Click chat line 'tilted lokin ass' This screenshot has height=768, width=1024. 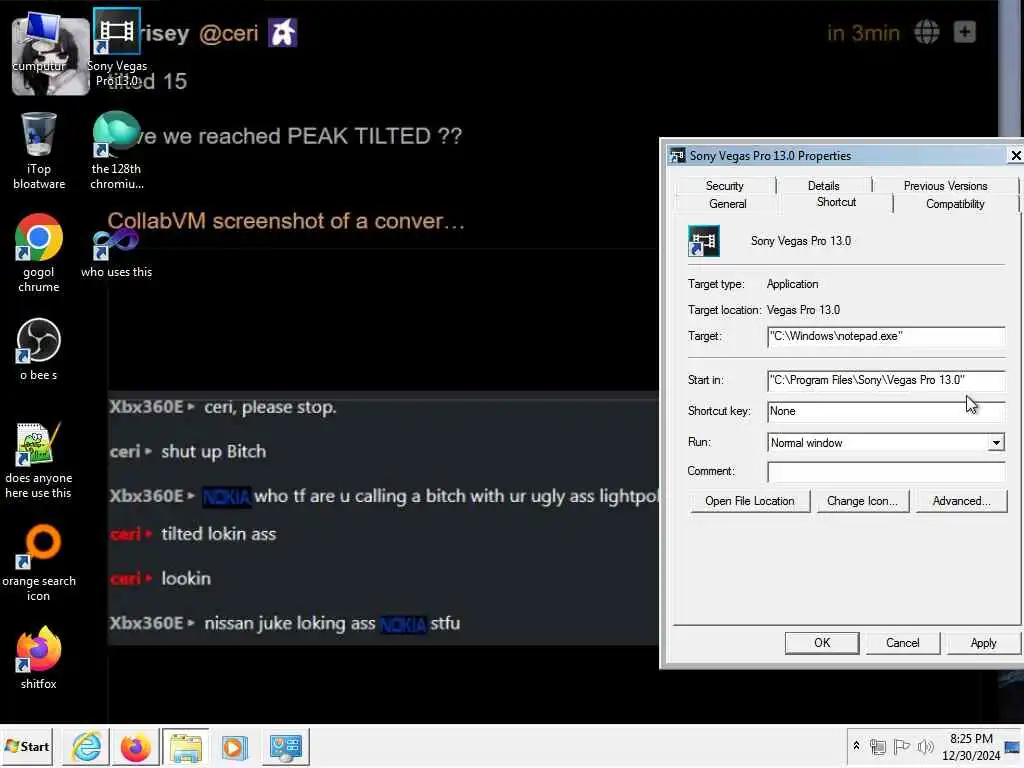pyautogui.click(x=219, y=534)
